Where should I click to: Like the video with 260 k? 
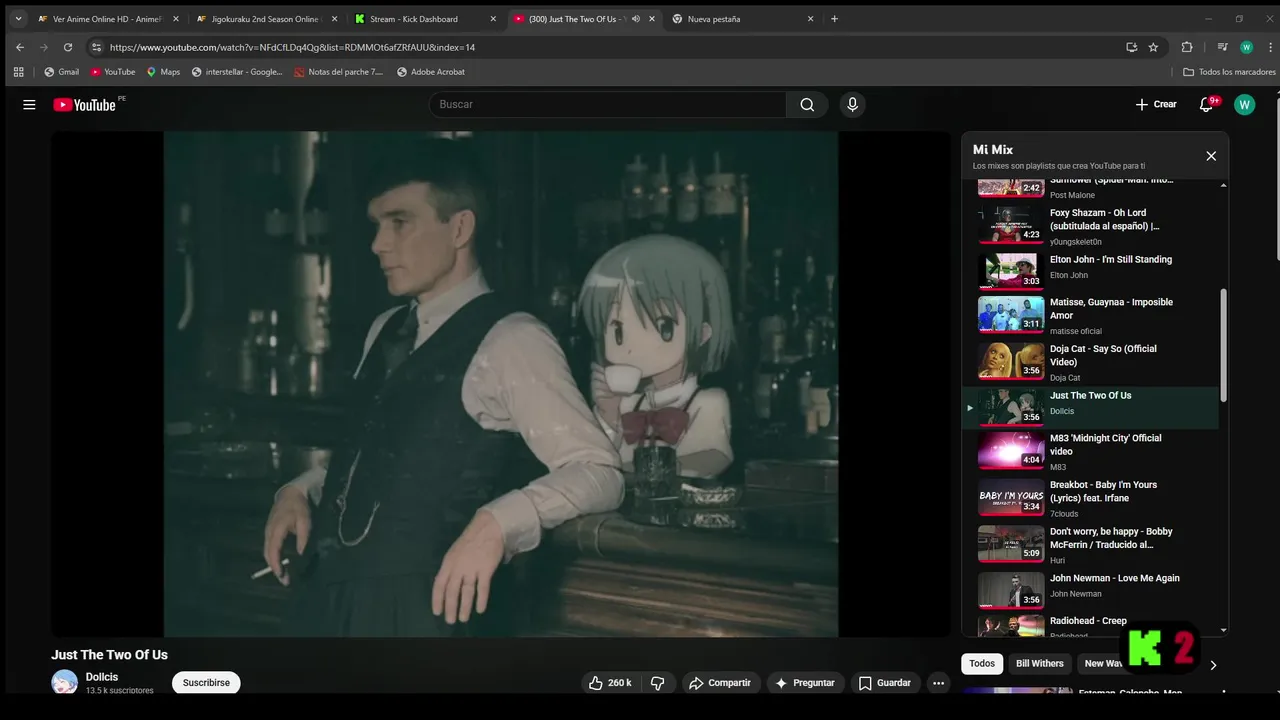[611, 683]
